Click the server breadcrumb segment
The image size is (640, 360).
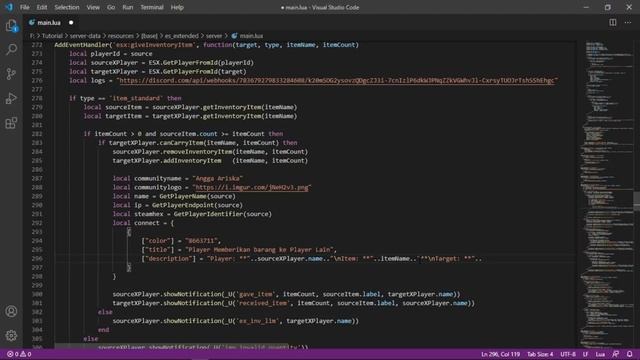coord(214,36)
